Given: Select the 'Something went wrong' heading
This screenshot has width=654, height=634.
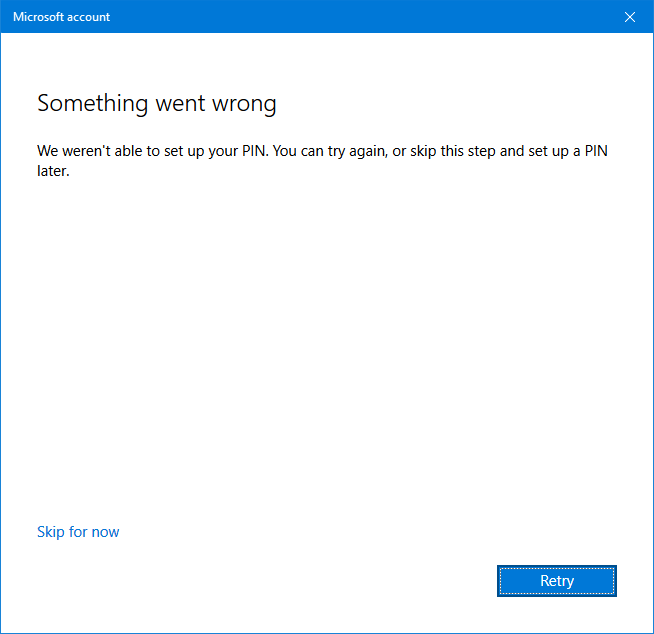Looking at the screenshot, I should coord(157,103).
